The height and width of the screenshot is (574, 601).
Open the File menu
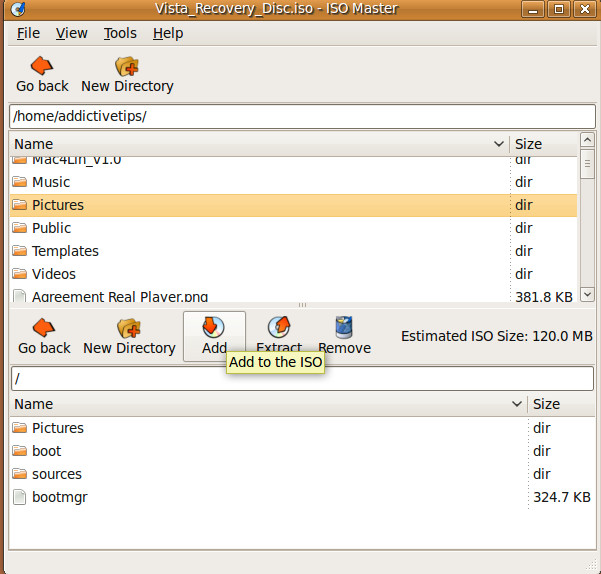pyautogui.click(x=28, y=33)
